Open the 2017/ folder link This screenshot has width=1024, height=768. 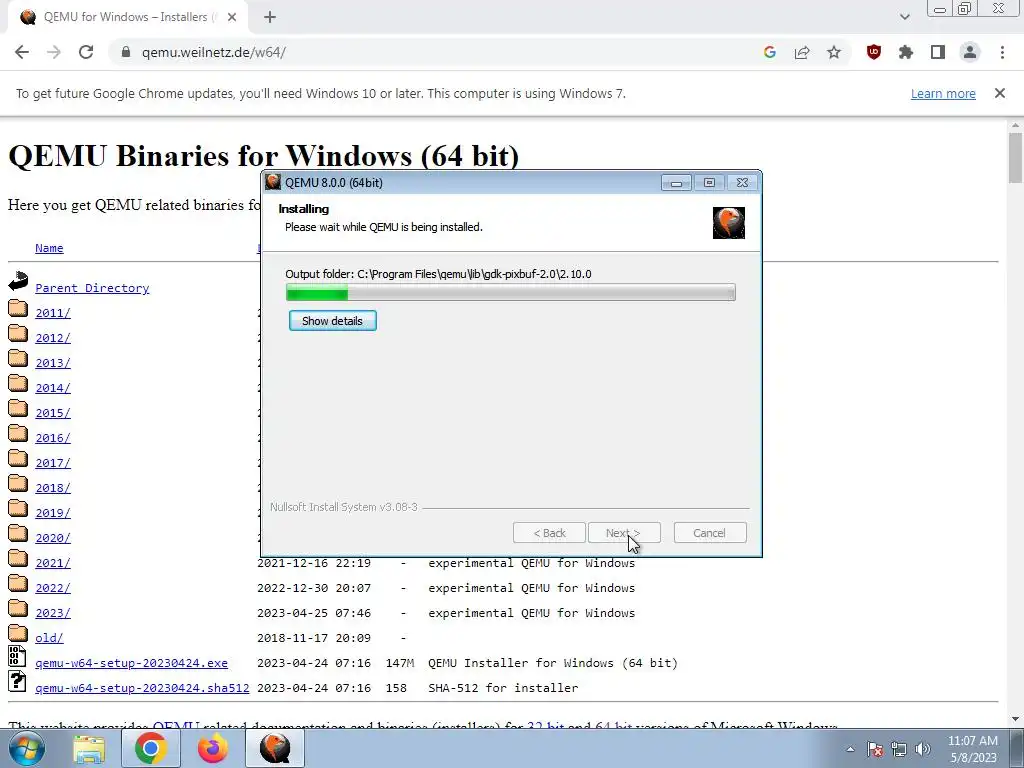[53, 462]
